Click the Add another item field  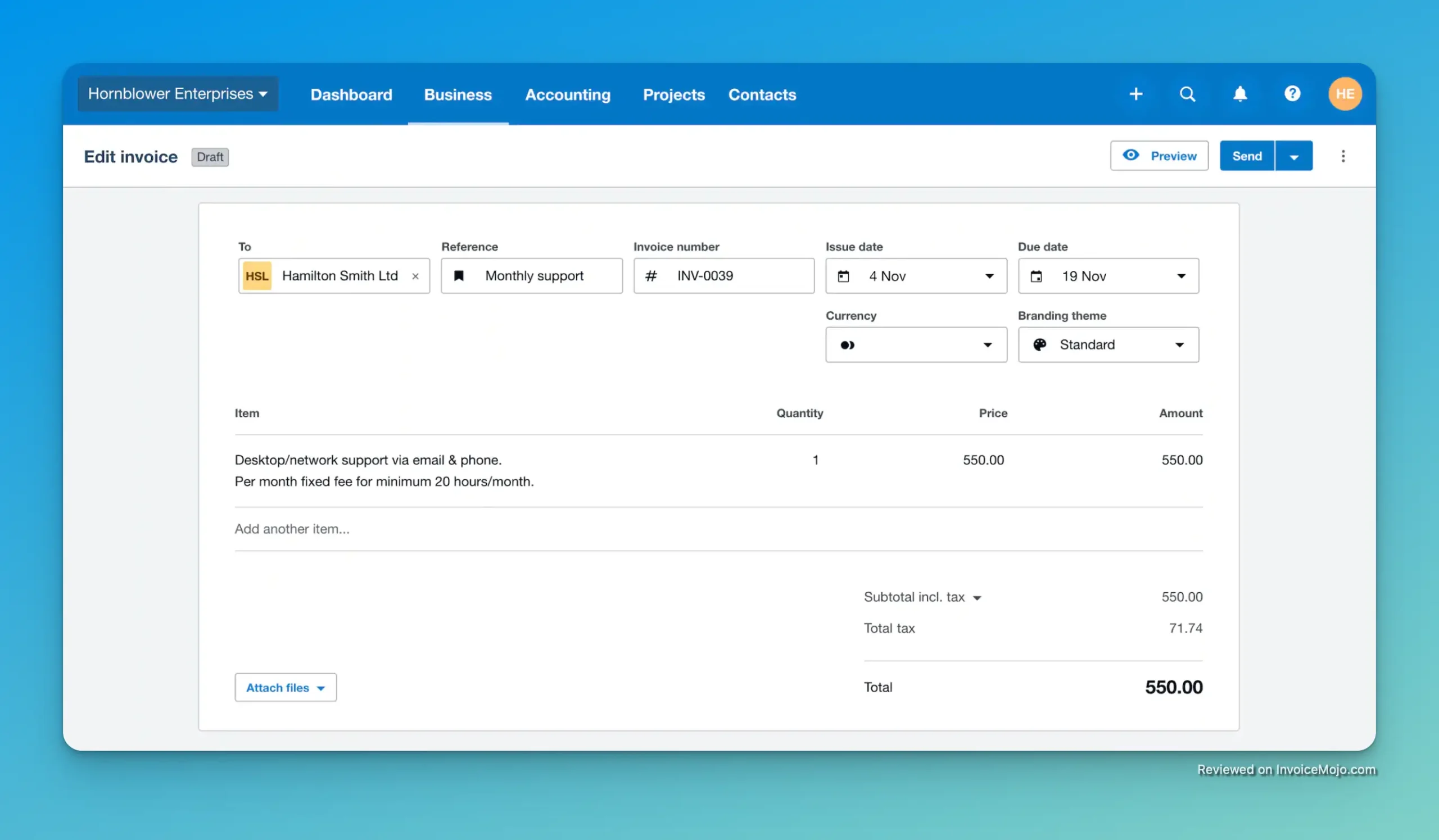coord(292,528)
